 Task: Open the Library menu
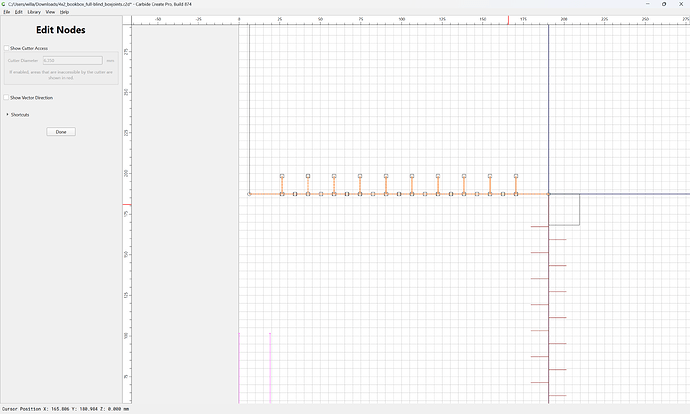click(34, 12)
